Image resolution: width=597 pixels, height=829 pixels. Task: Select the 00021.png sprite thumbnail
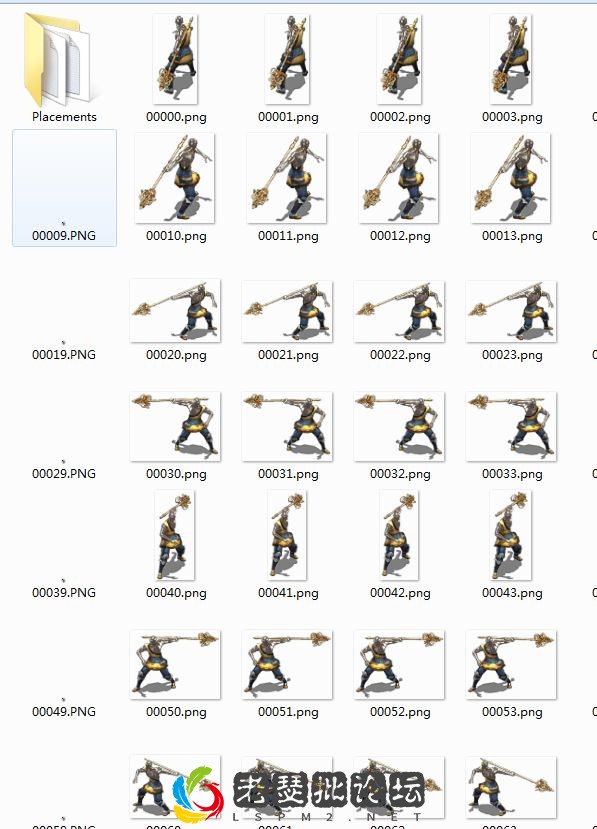[287, 311]
